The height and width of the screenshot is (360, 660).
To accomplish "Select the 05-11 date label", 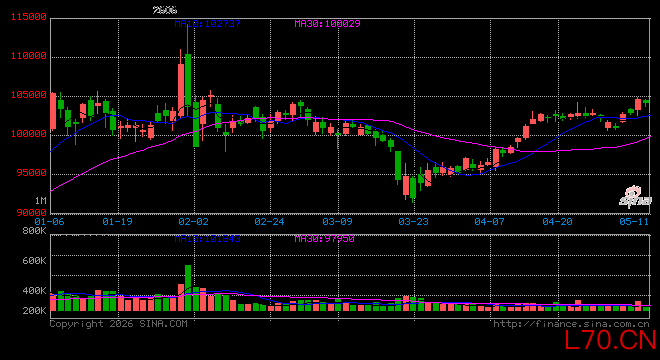I will pos(634,222).
